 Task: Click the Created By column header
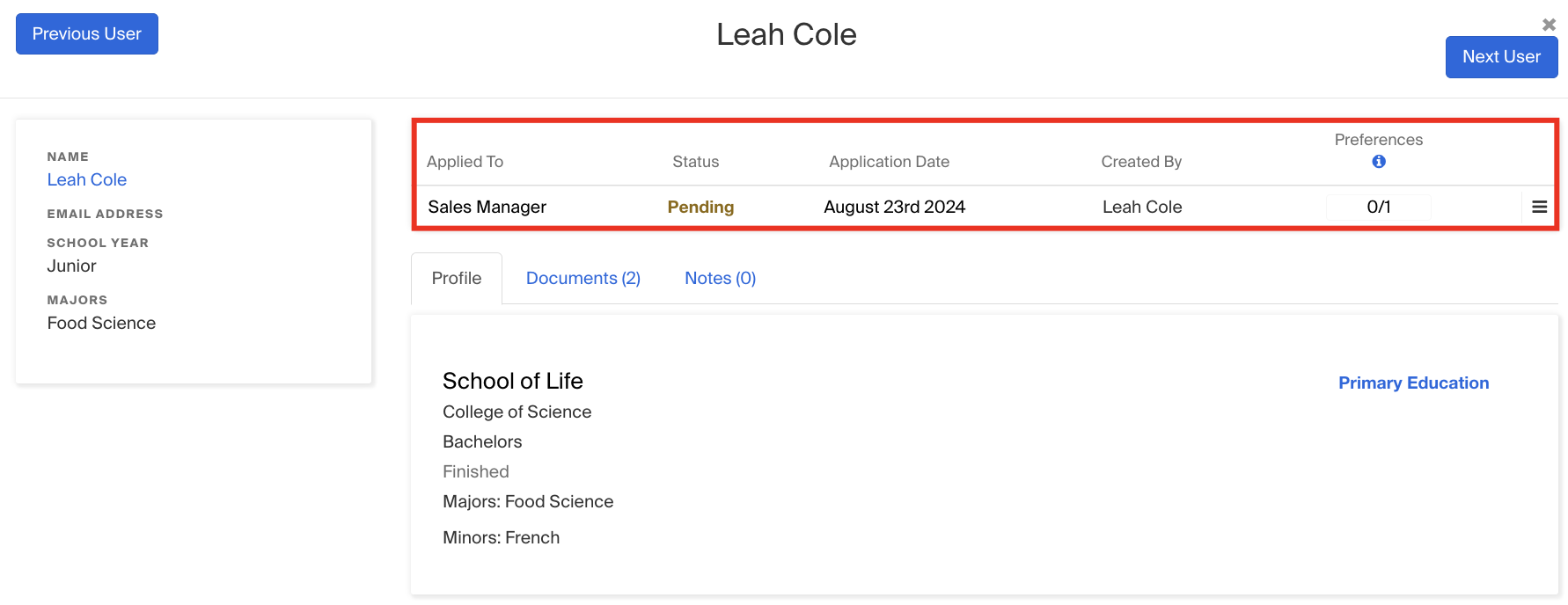1141,162
